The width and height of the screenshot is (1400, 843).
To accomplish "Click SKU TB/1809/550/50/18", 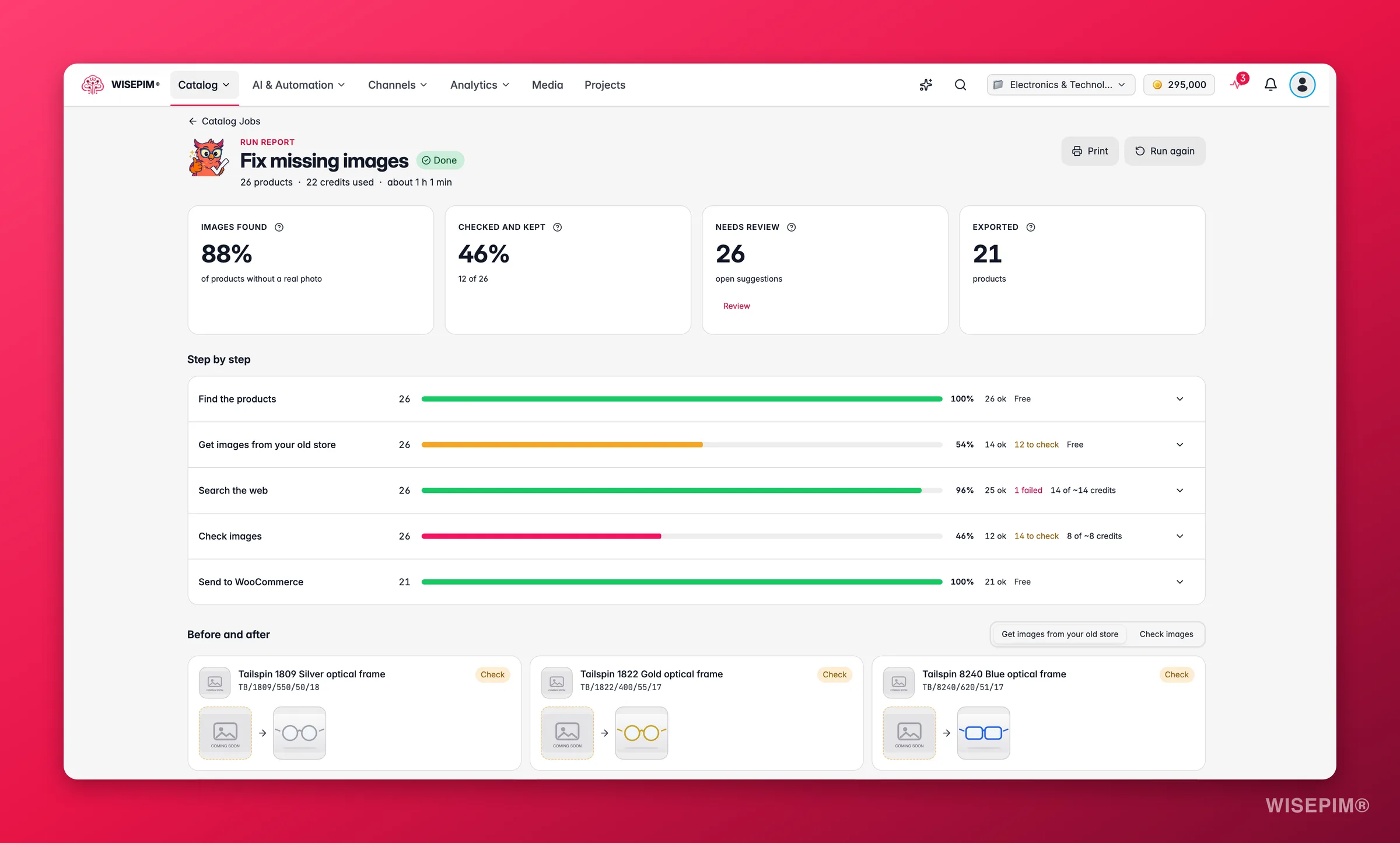I will (x=279, y=688).
